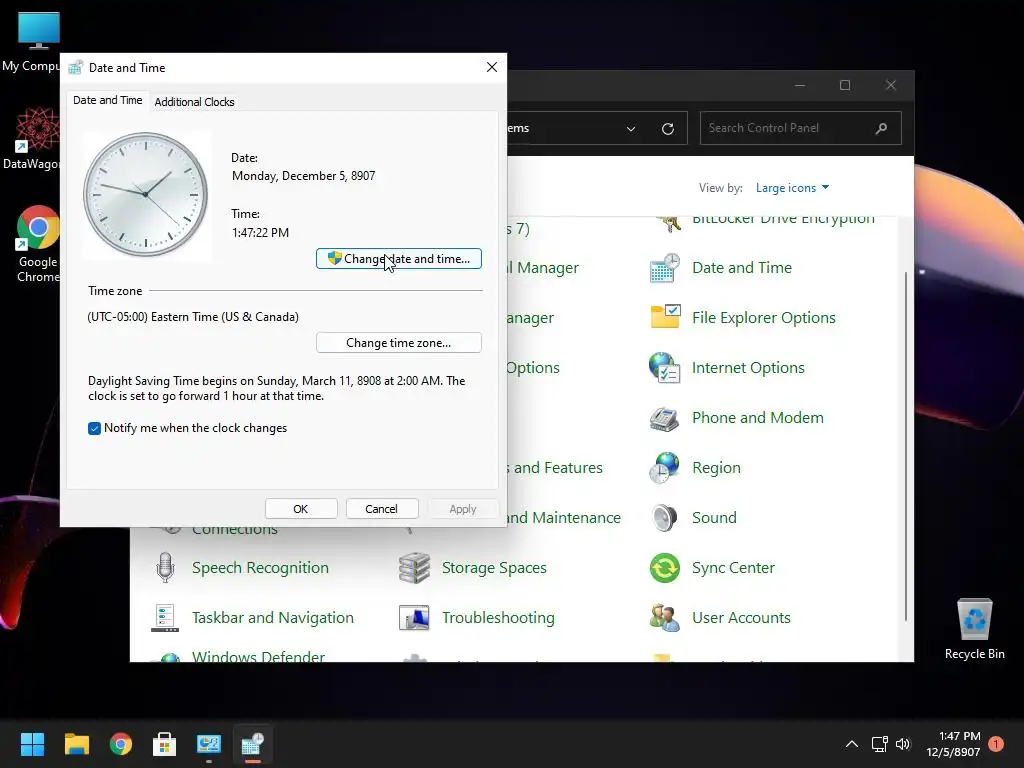Open the Sync Center icon
1024x768 pixels.
(664, 568)
